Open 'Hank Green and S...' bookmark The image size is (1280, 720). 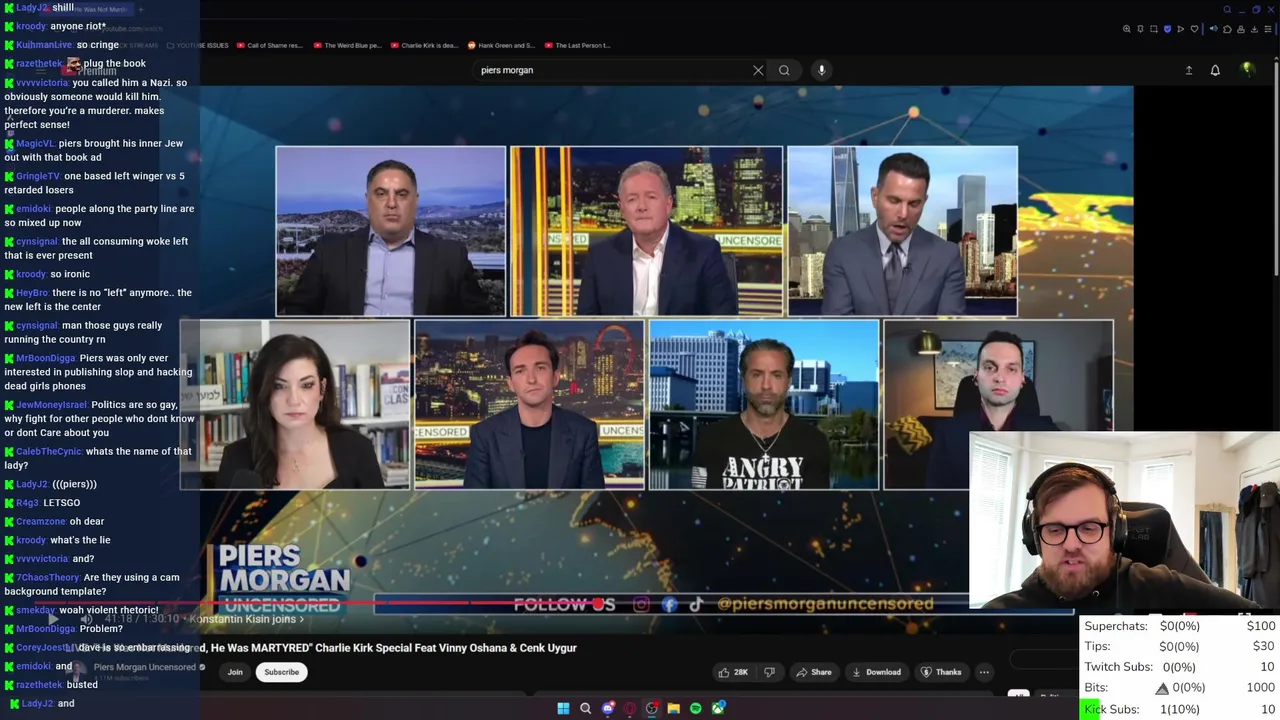[x=501, y=45]
